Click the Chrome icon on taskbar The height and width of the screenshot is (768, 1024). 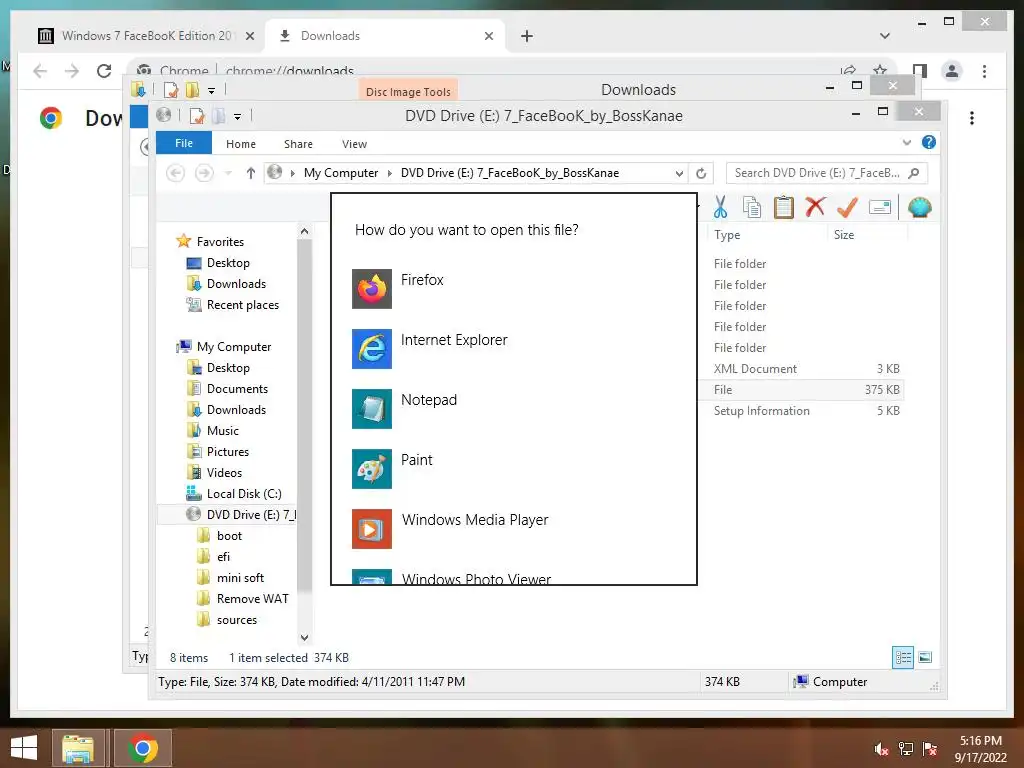(x=143, y=748)
